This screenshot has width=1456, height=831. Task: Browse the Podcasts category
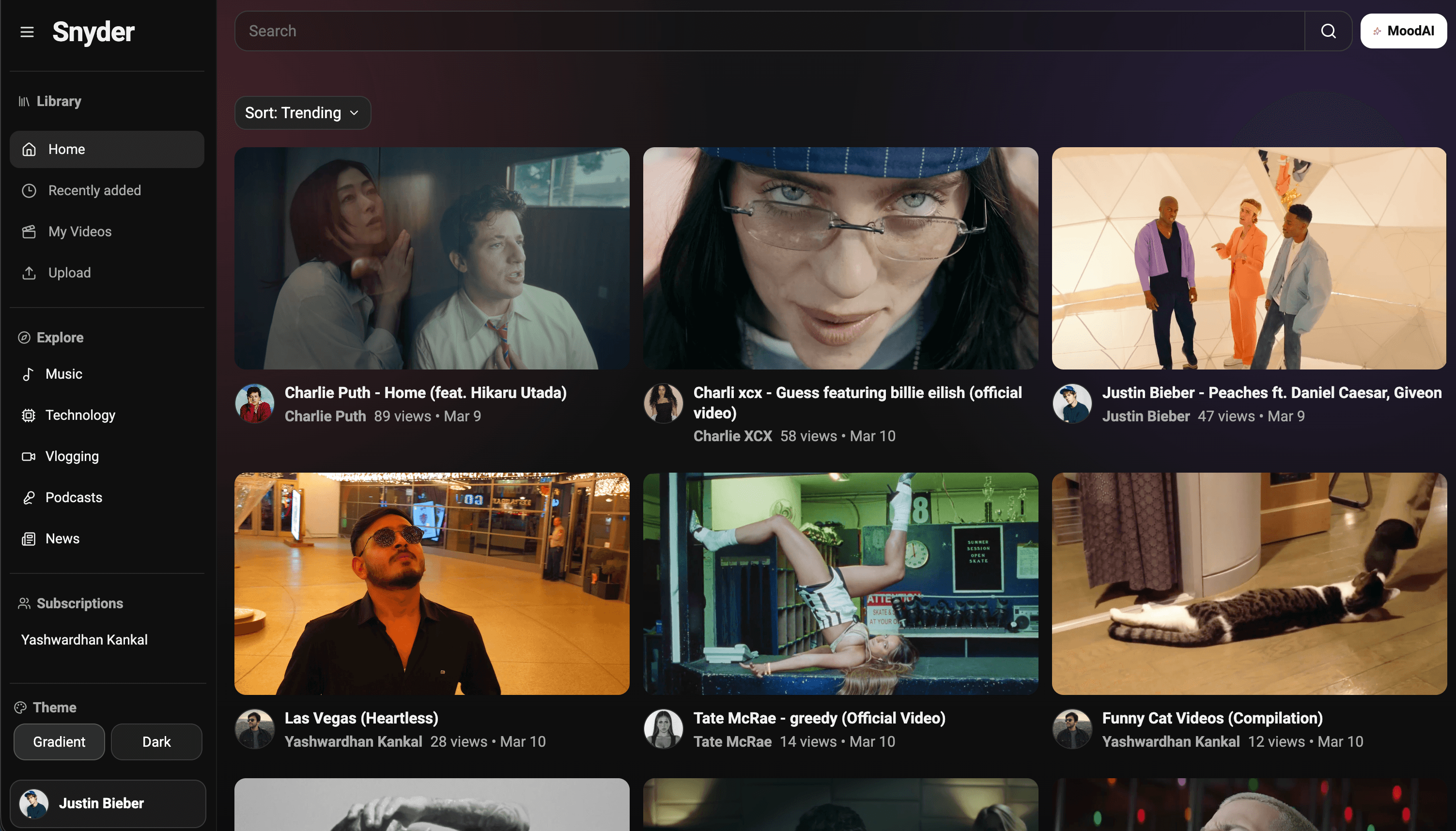coord(107,498)
